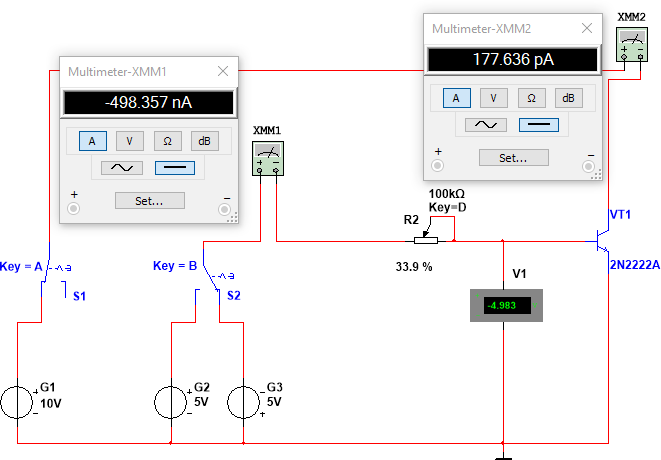This screenshot has height=460, width=661.
Task: Click the negative terminal of Multimeter-XMM2 window
Action: [588, 166]
